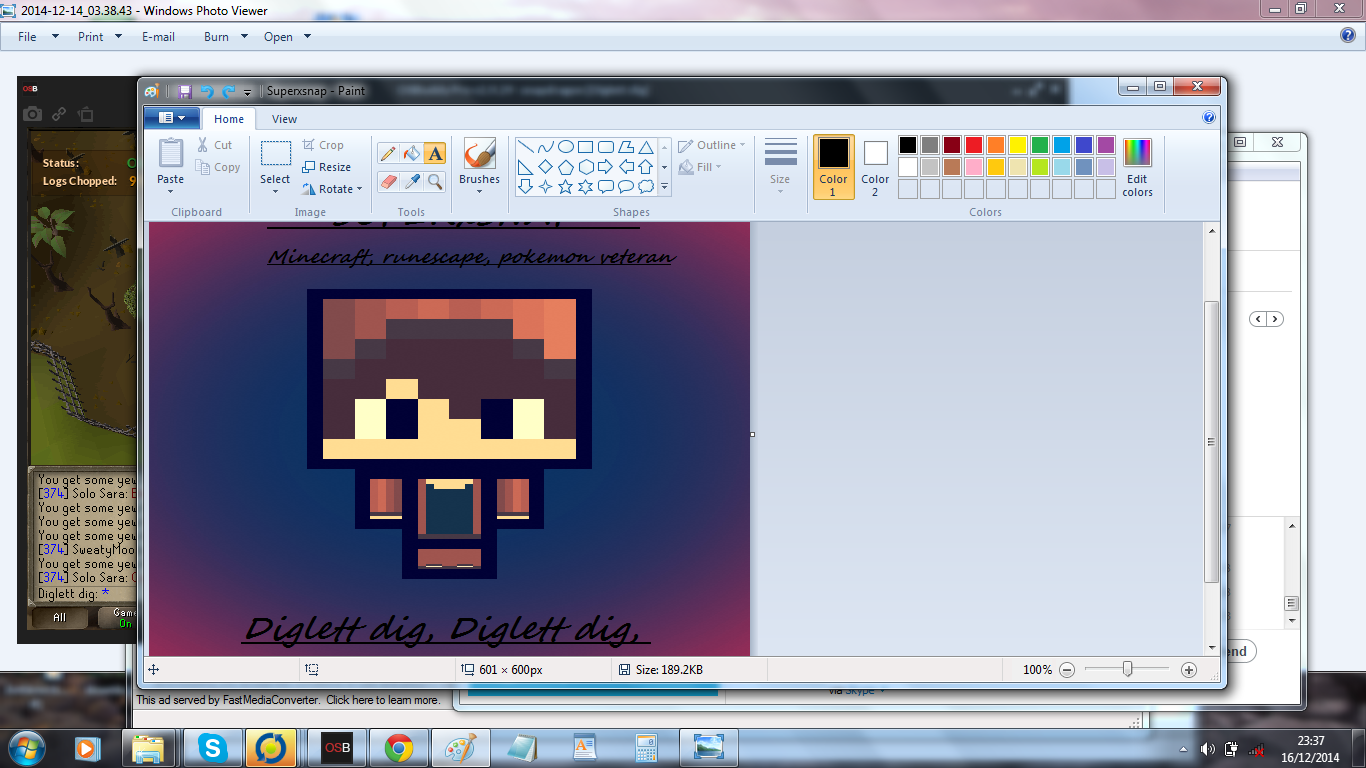
Task: Select the Magnifier tool
Action: (434, 181)
